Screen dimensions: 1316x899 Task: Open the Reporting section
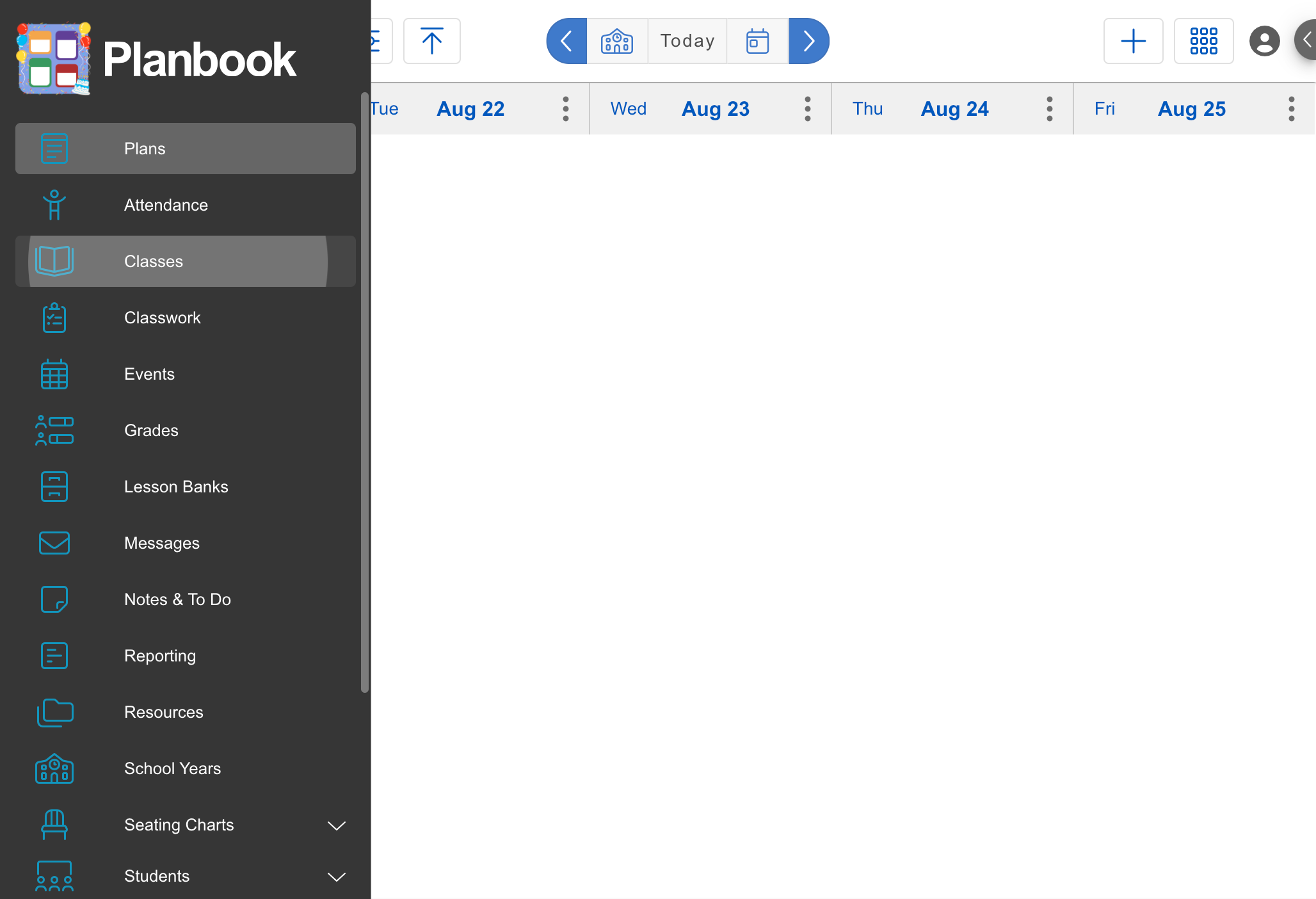[185, 656]
